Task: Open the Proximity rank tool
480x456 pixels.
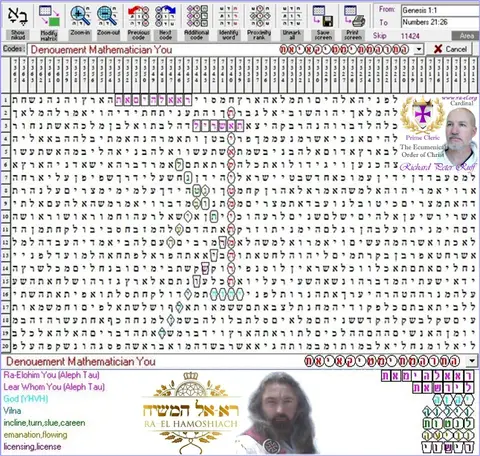Action: click(x=259, y=16)
